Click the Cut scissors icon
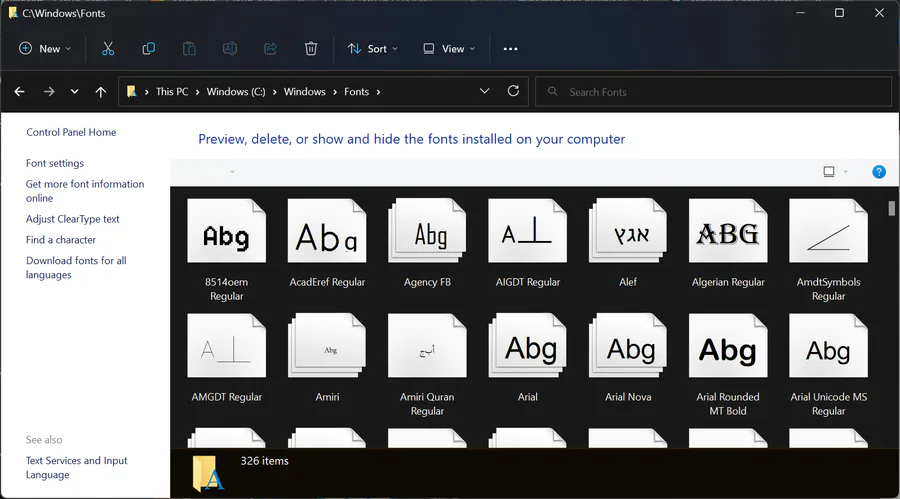900x499 pixels. [108, 49]
